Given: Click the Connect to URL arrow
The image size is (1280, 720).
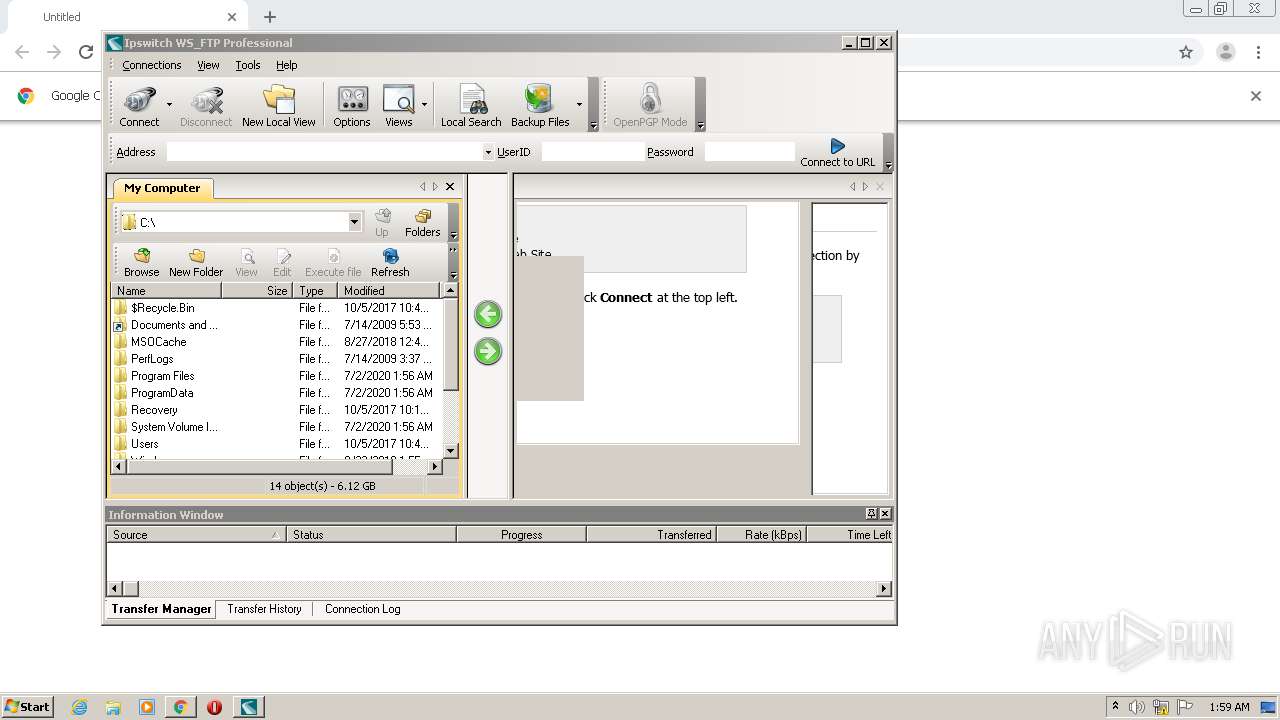Looking at the screenshot, I should coord(838,153).
